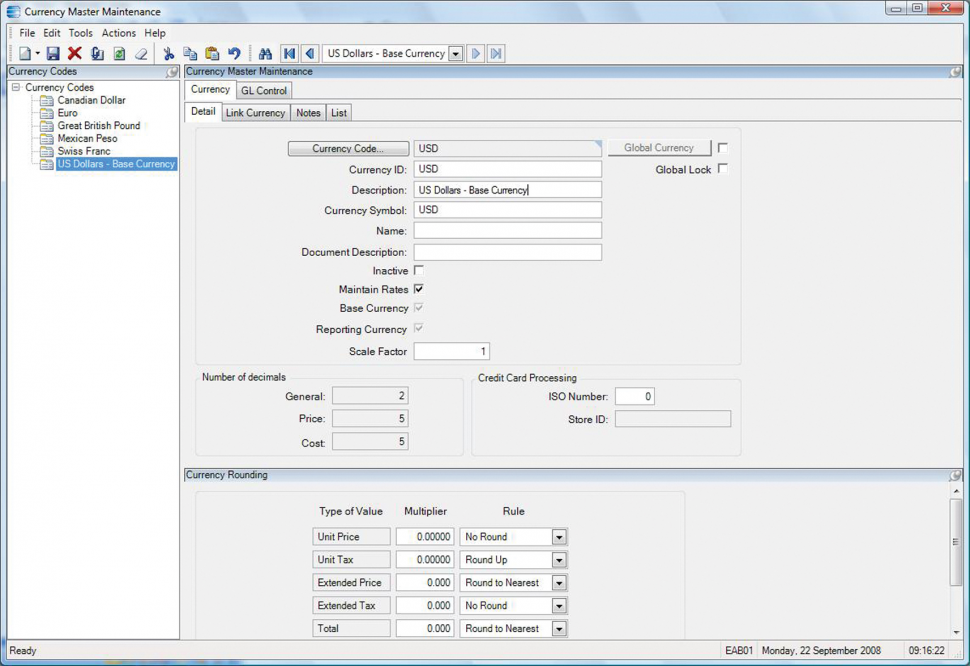Screen dimensions: 970x666
Task: Click the Undo arrow icon
Action: (x=234, y=54)
